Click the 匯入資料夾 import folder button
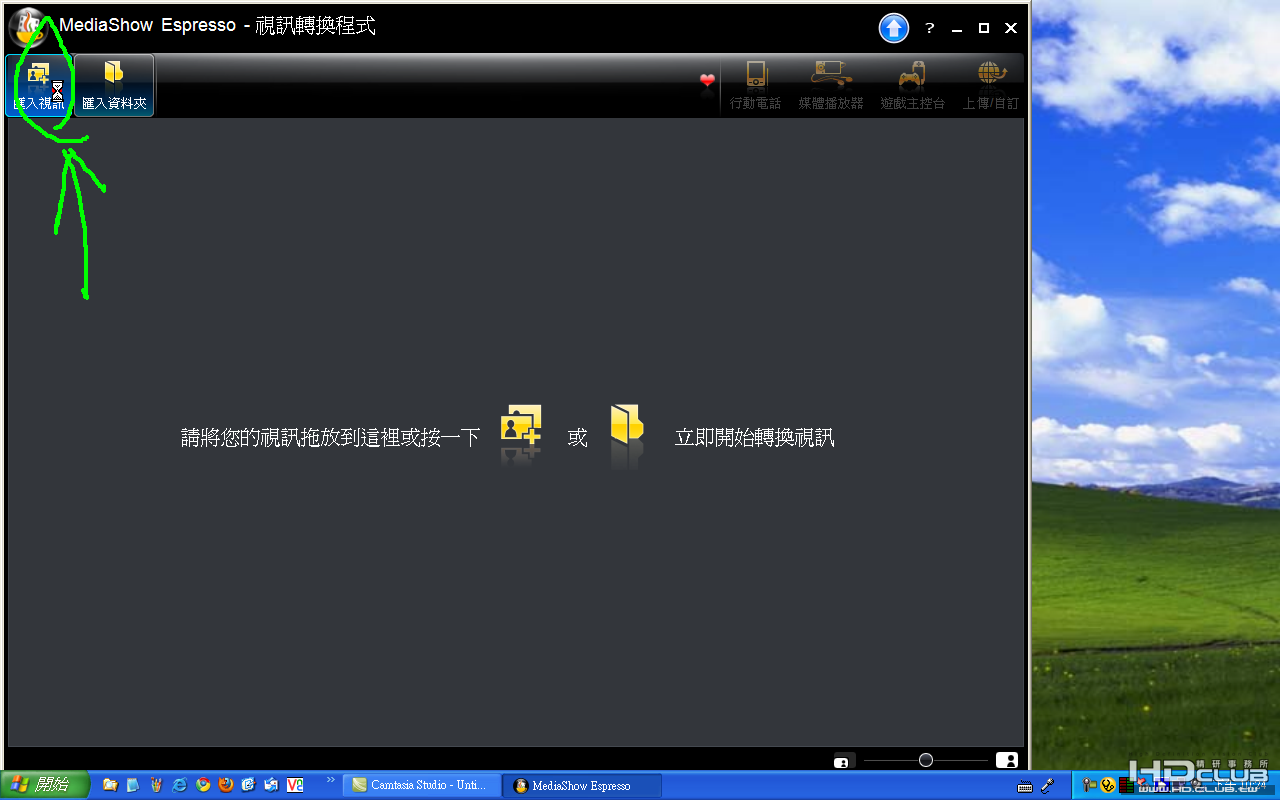The image size is (1280, 800). tap(114, 85)
